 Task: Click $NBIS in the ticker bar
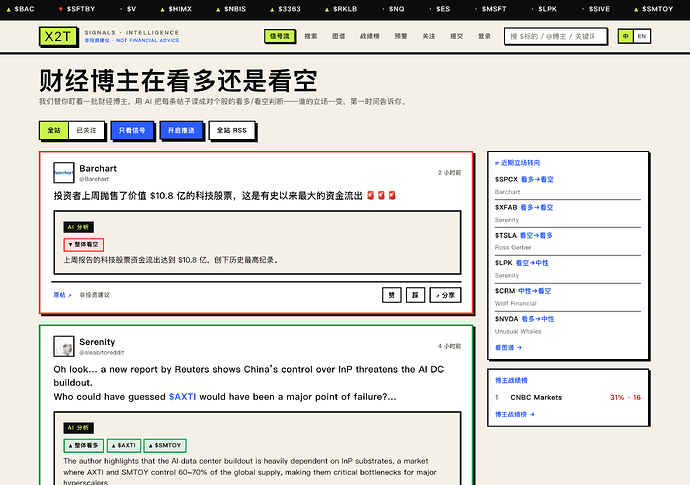[231, 9]
